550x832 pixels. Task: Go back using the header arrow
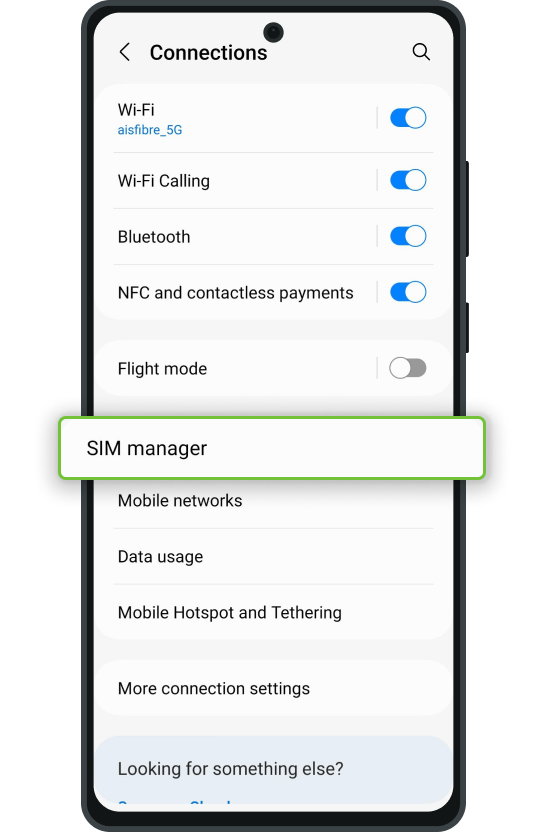[125, 52]
